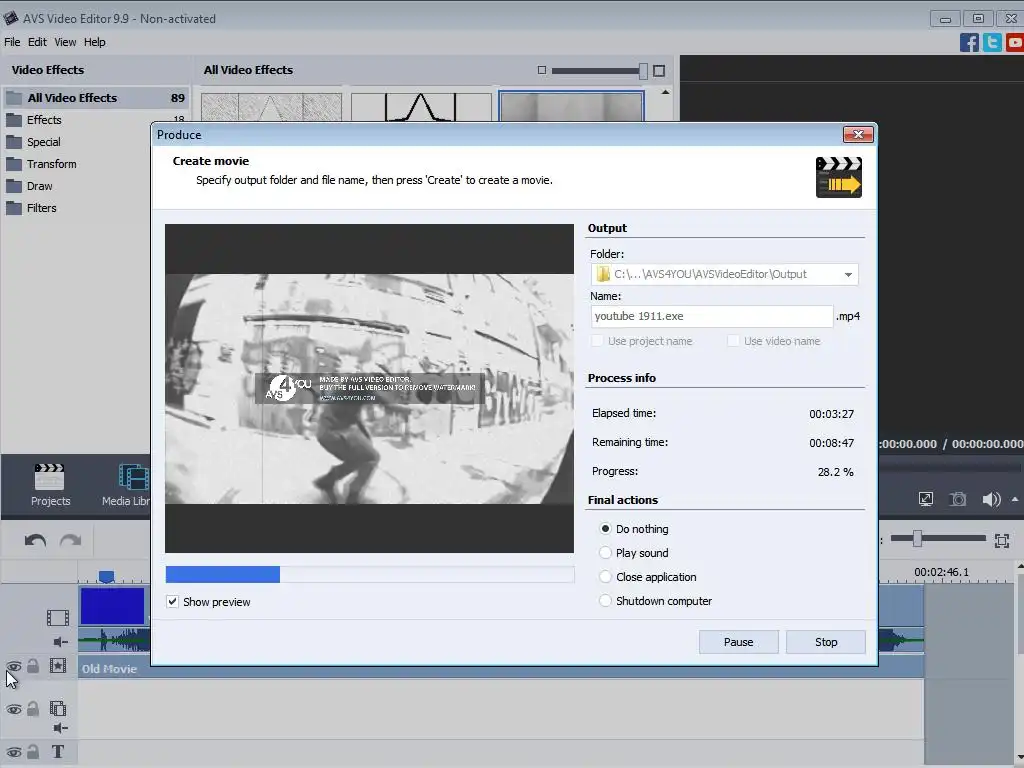This screenshot has width=1024, height=768.
Task: Click the Redo arrow
Action: point(71,540)
